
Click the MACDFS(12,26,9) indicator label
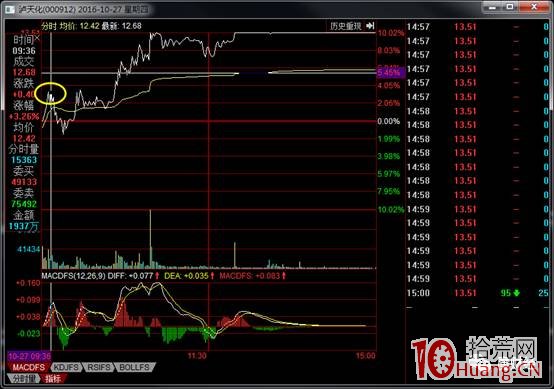point(73,276)
